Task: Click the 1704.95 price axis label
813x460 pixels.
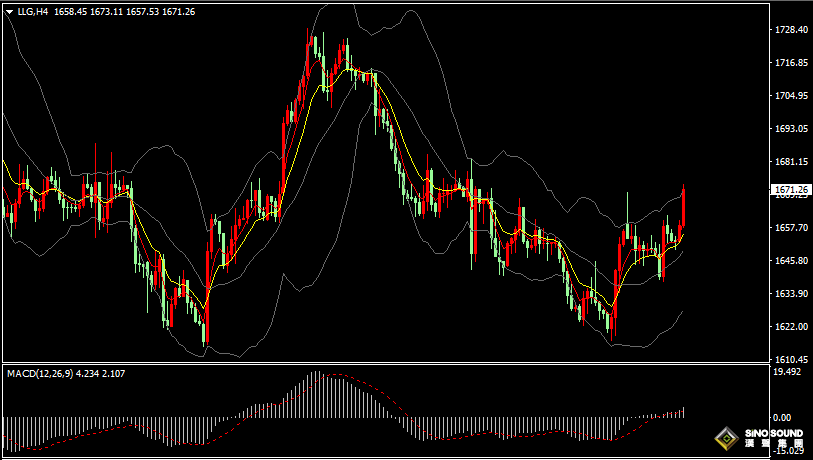Action: [x=791, y=96]
